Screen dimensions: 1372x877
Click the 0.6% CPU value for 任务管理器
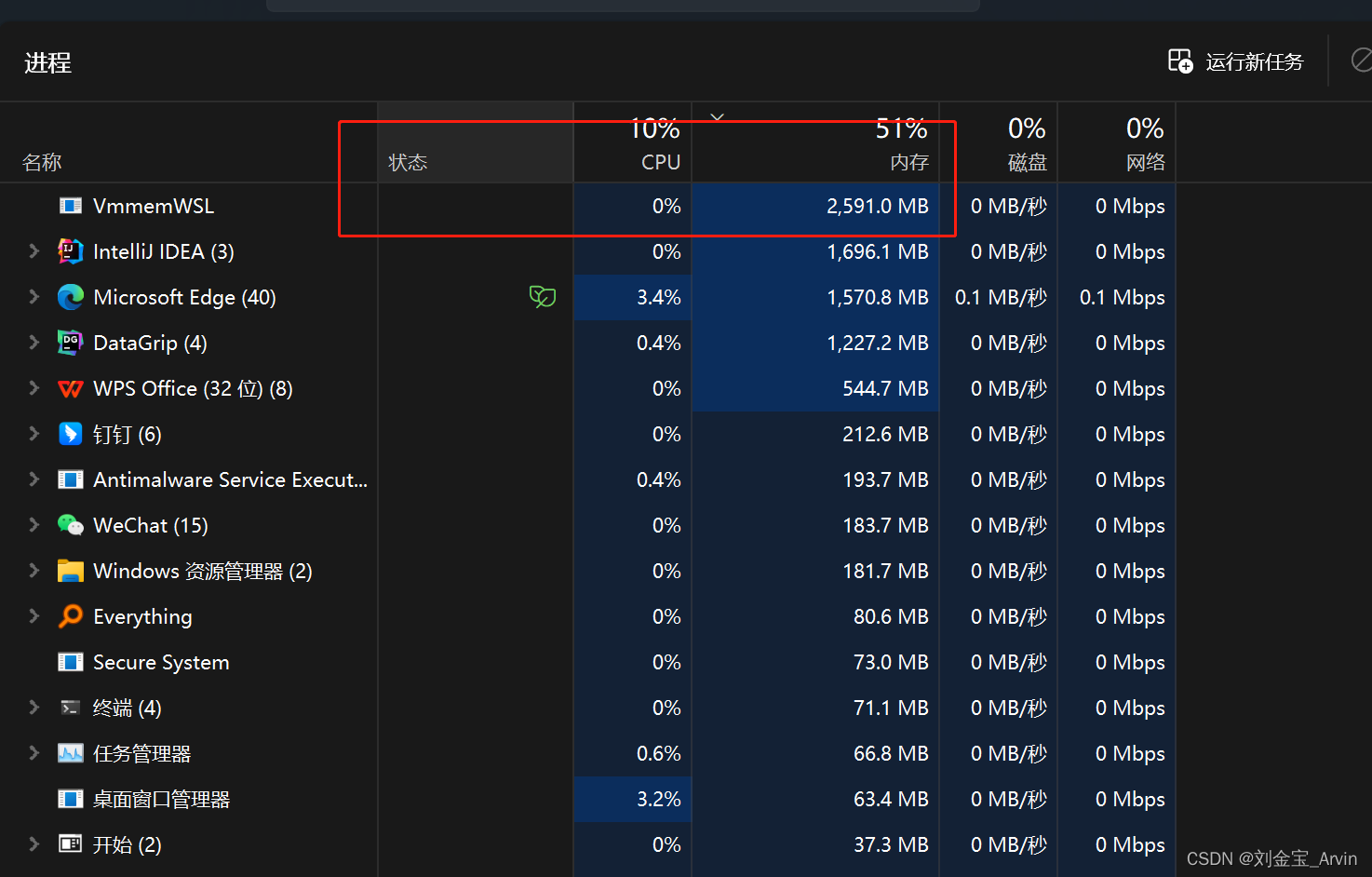[659, 753]
